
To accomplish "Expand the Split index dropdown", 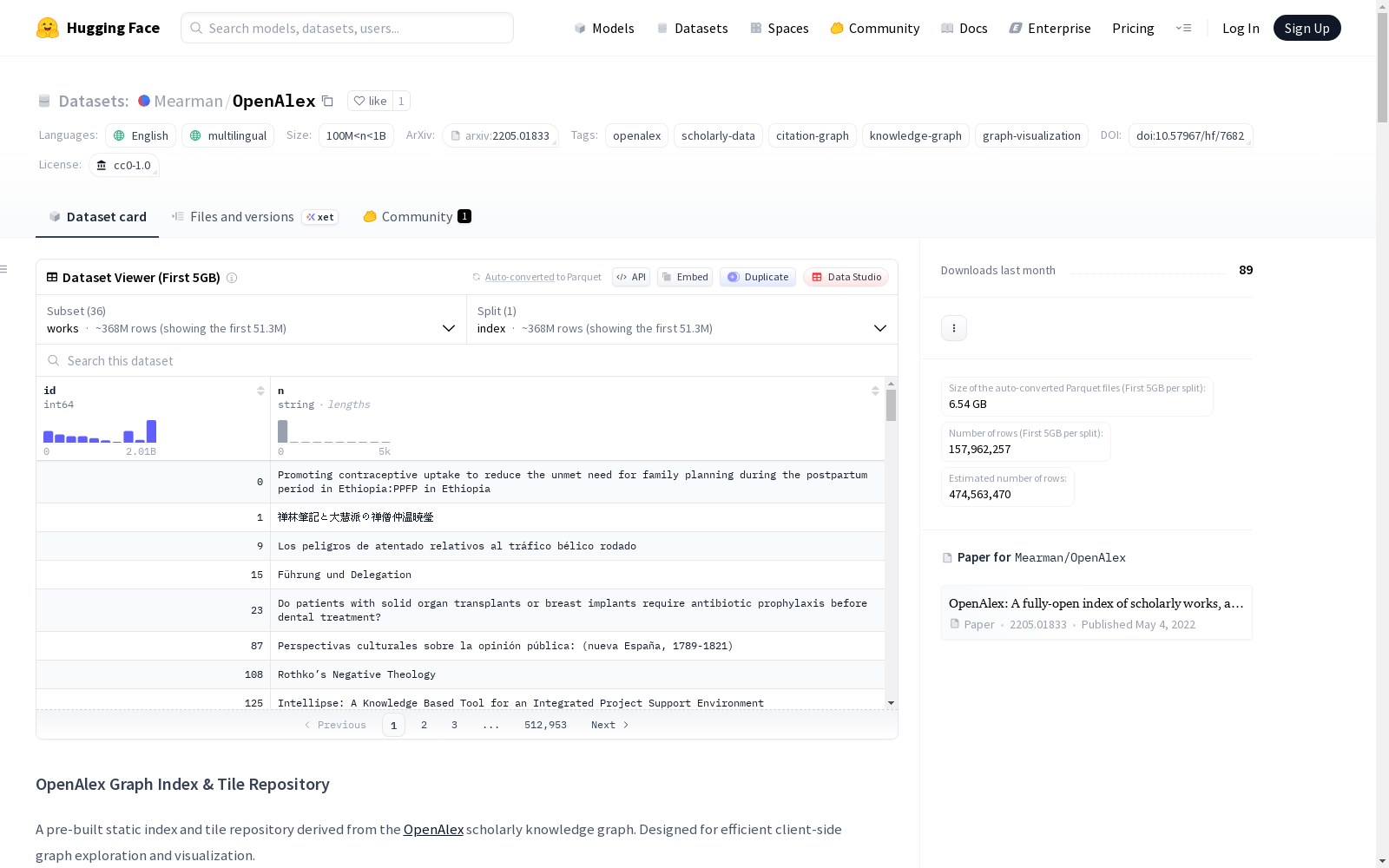I will click(x=682, y=319).
